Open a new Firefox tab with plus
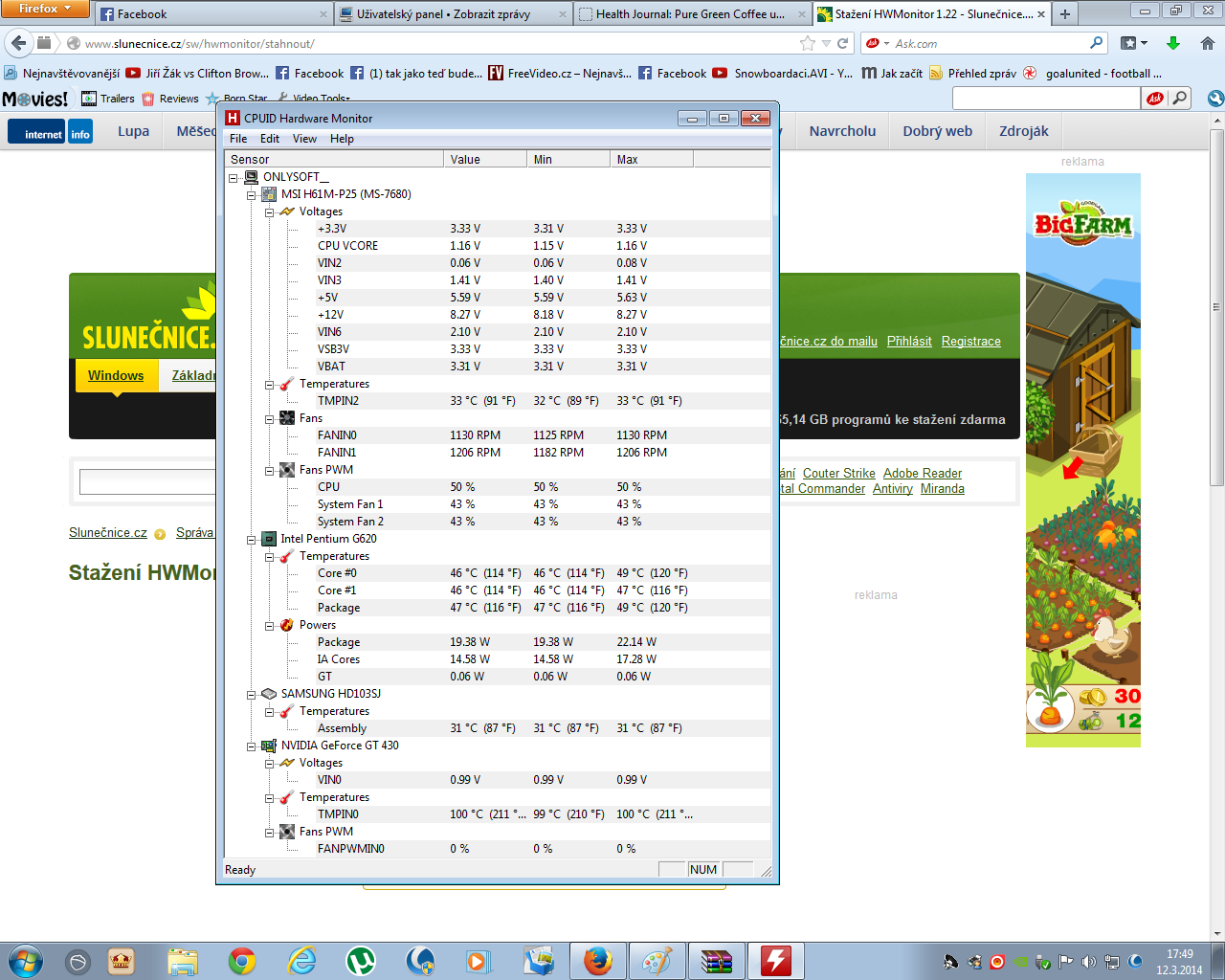The height and width of the screenshot is (980, 1225). [1065, 13]
